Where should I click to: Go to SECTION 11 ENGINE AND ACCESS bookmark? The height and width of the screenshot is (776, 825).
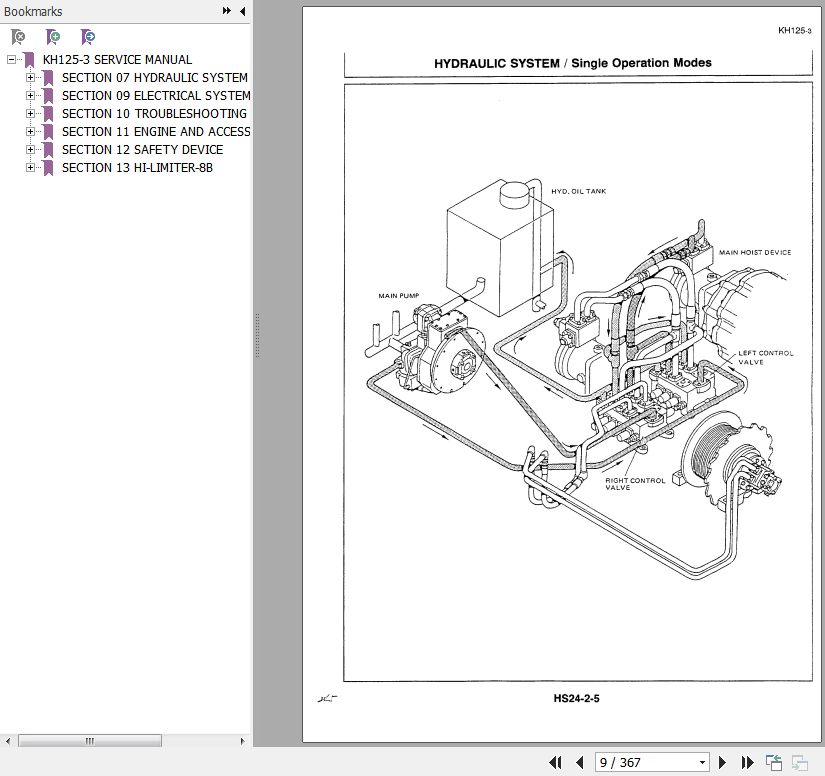155,132
